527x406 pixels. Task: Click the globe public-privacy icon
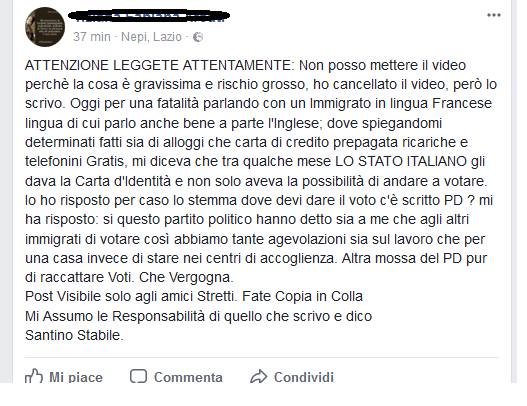[198, 37]
